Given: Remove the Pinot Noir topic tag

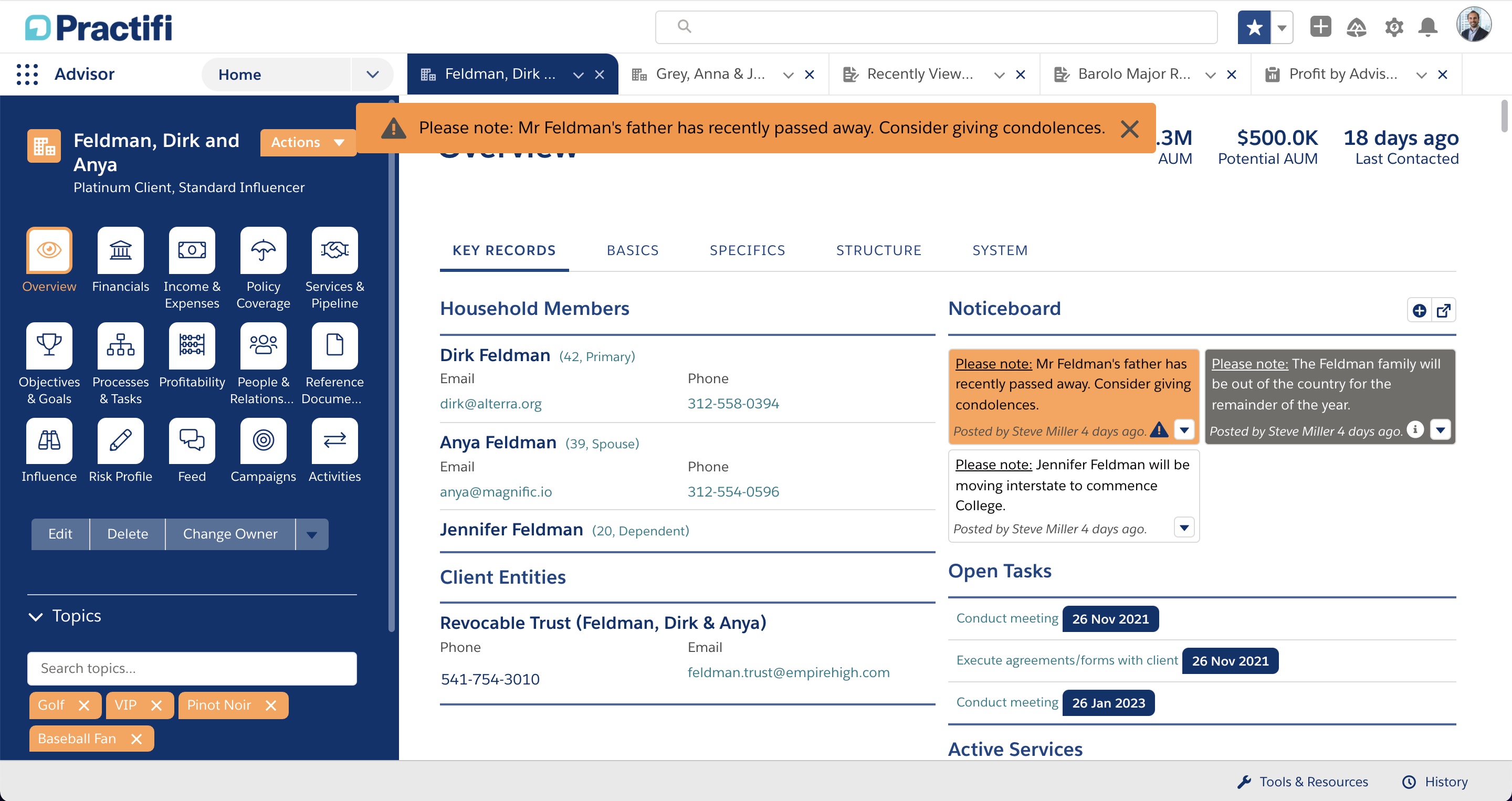Looking at the screenshot, I should [270, 705].
